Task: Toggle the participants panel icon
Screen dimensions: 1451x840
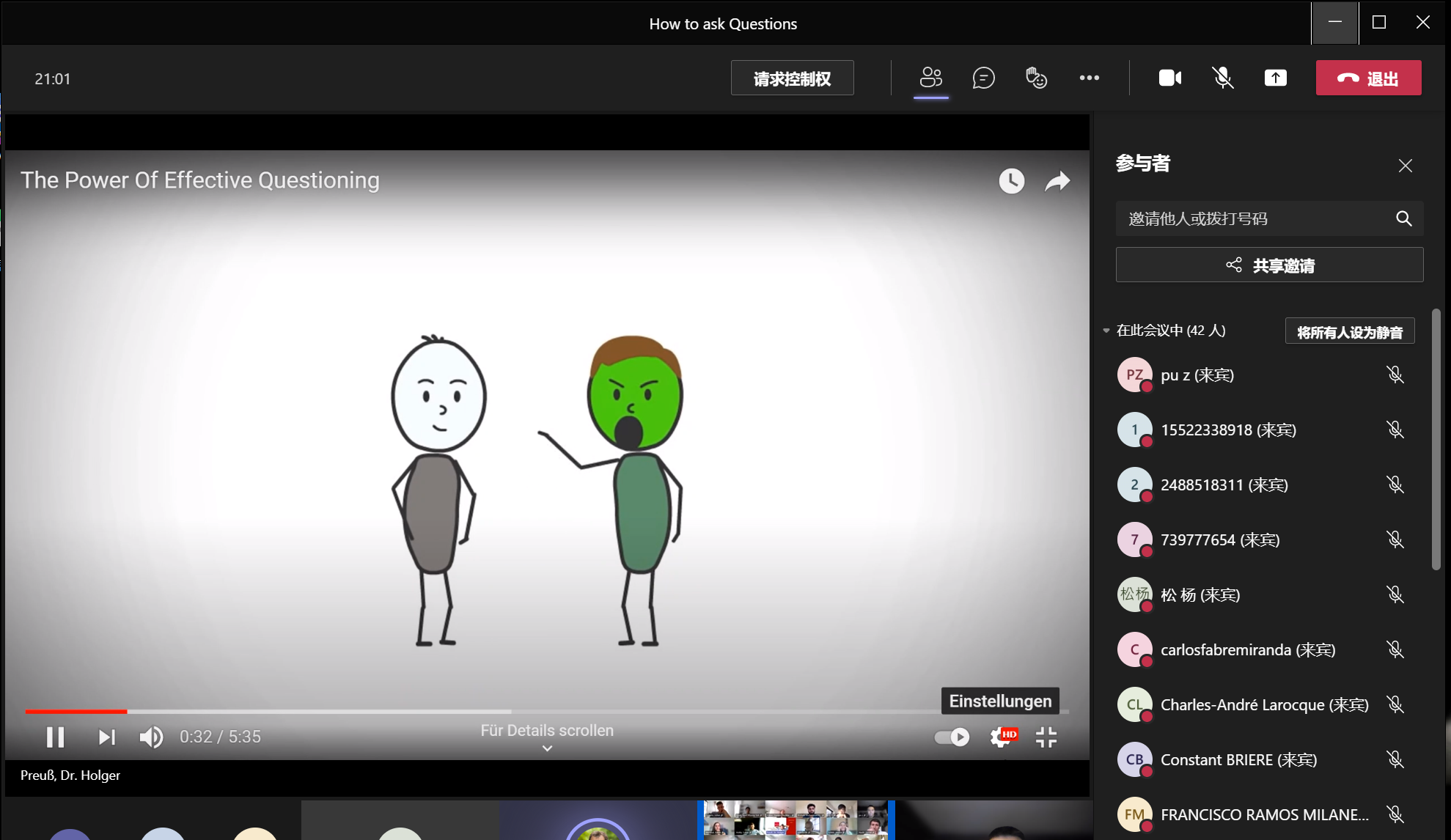Action: [930, 78]
